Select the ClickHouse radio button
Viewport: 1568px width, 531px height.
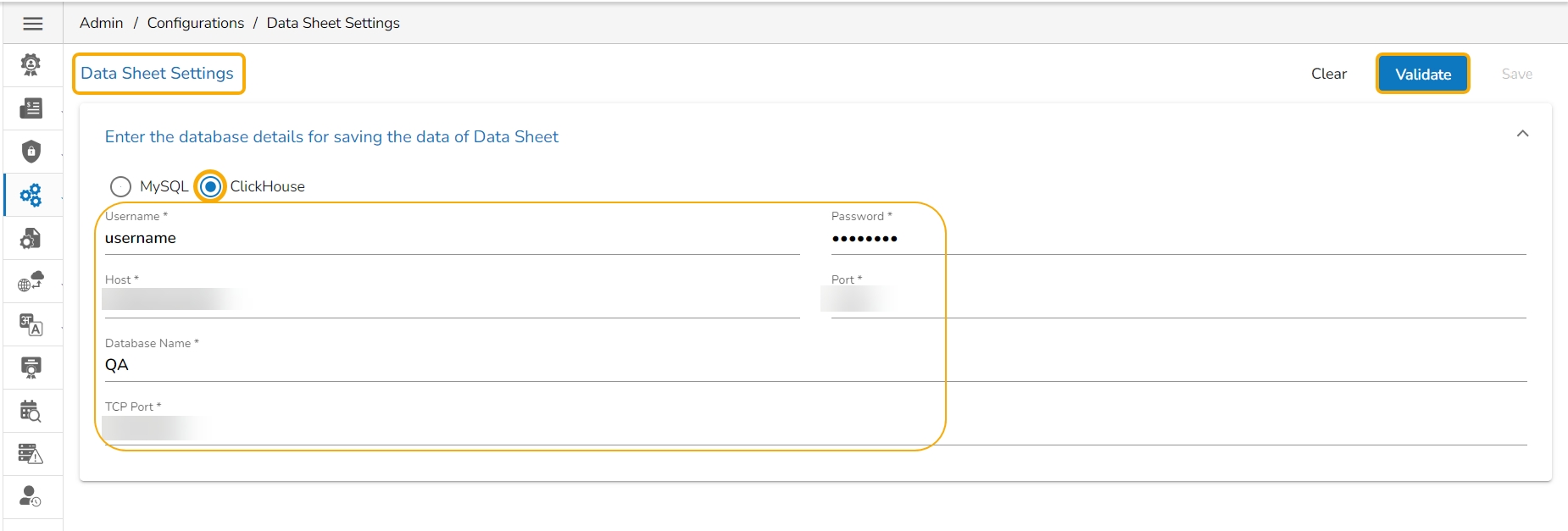point(210,186)
